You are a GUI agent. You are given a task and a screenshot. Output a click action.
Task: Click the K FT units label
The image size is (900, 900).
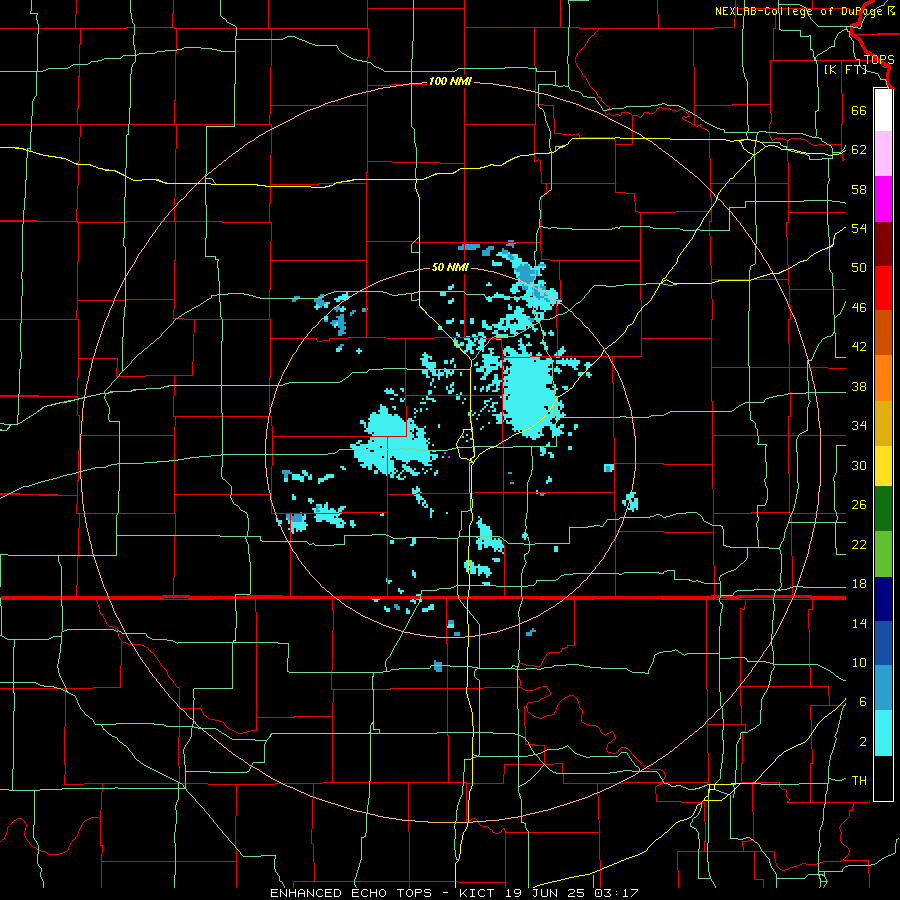(845, 69)
